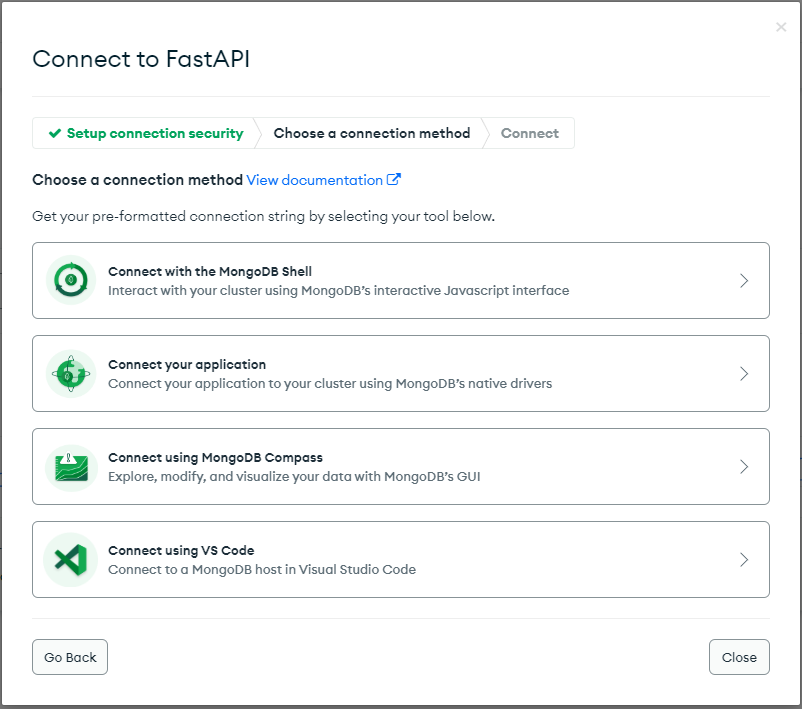The height and width of the screenshot is (709, 802).
Task: Expand the MongoDB Shell option chevron
Action: click(744, 280)
